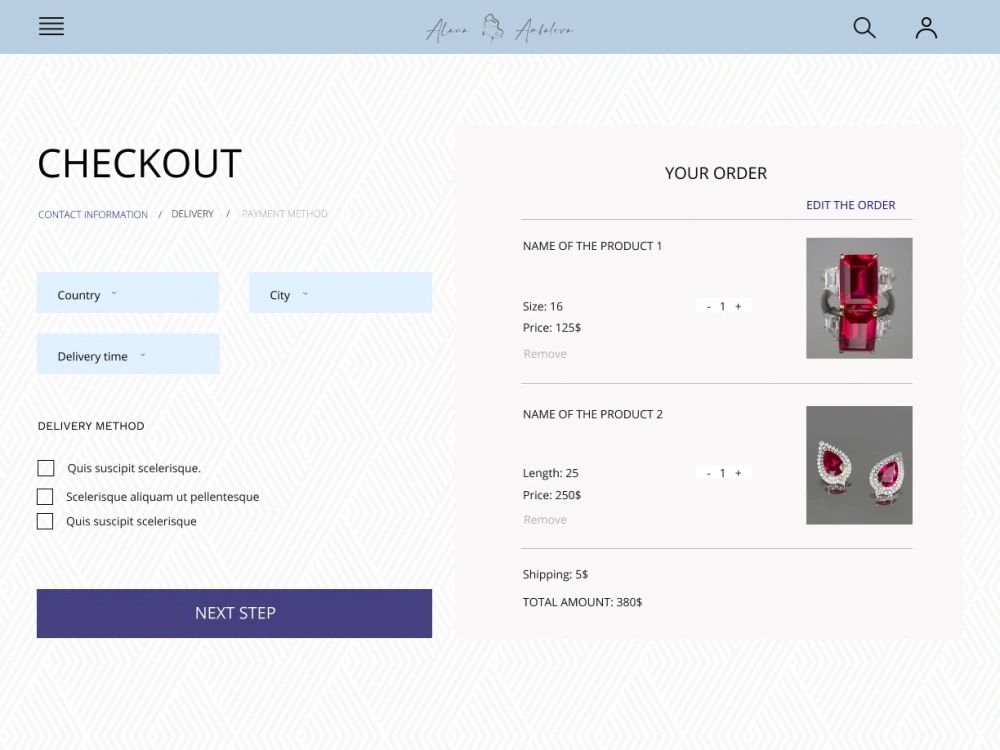Increase quantity of product 2

(x=738, y=473)
